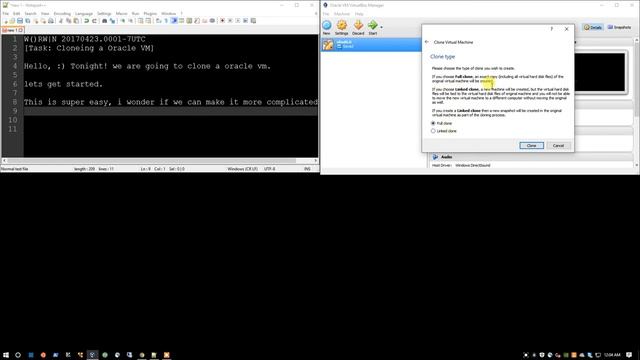Screen dimensions: 640x360
Task: Click the Print icon in Notepad++ toolbar
Action: (51, 20)
